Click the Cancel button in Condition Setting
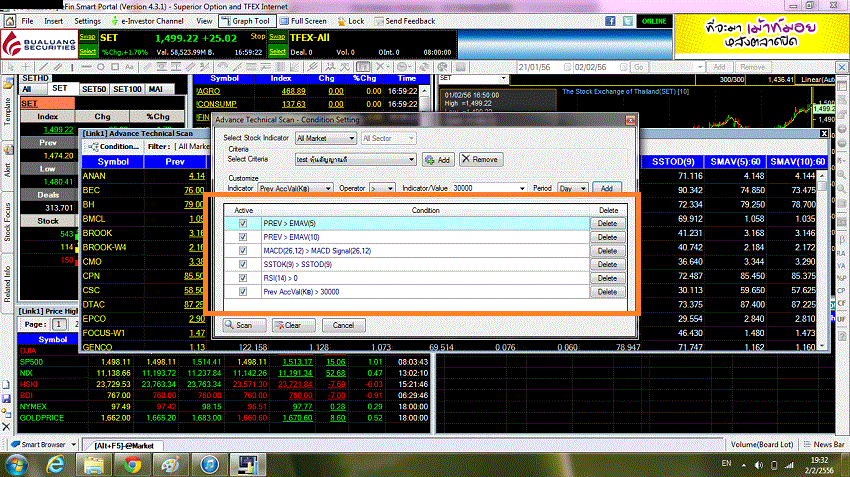The height and width of the screenshot is (477, 850). coord(343,325)
